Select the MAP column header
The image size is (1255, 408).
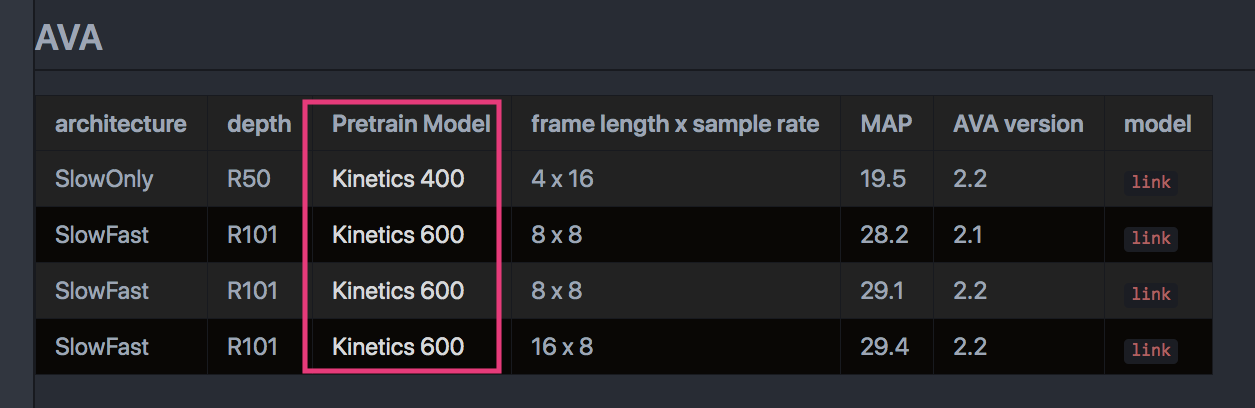click(886, 124)
